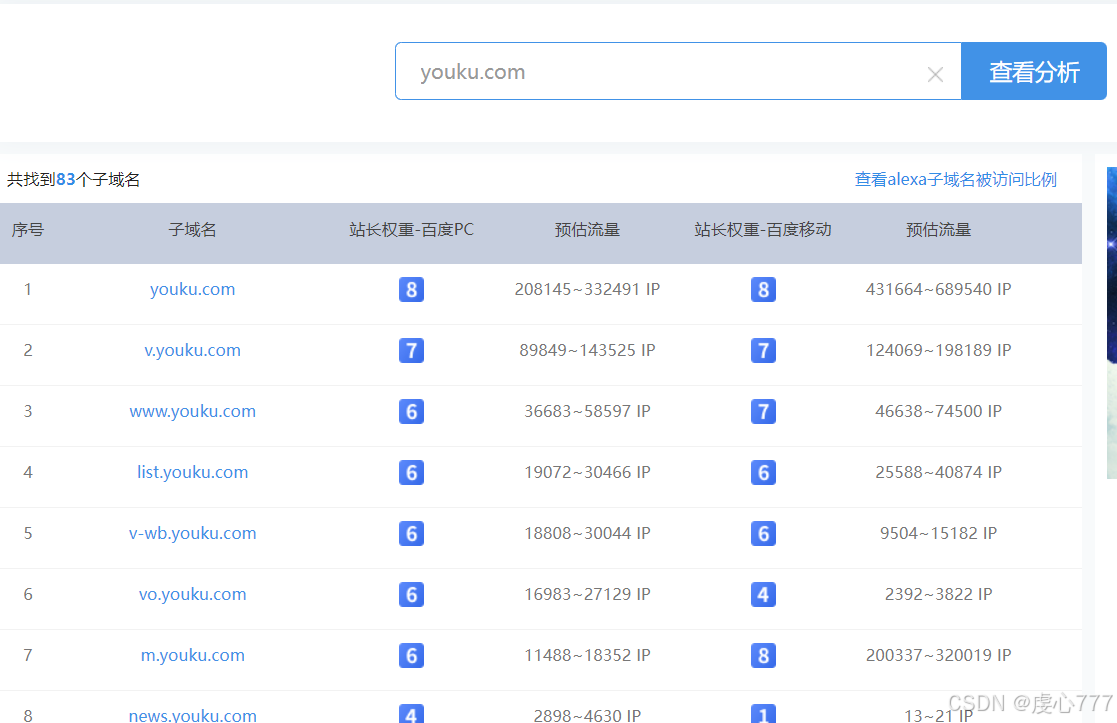
Task: Select traffic value 431664~689540 IP
Action: coord(938,289)
